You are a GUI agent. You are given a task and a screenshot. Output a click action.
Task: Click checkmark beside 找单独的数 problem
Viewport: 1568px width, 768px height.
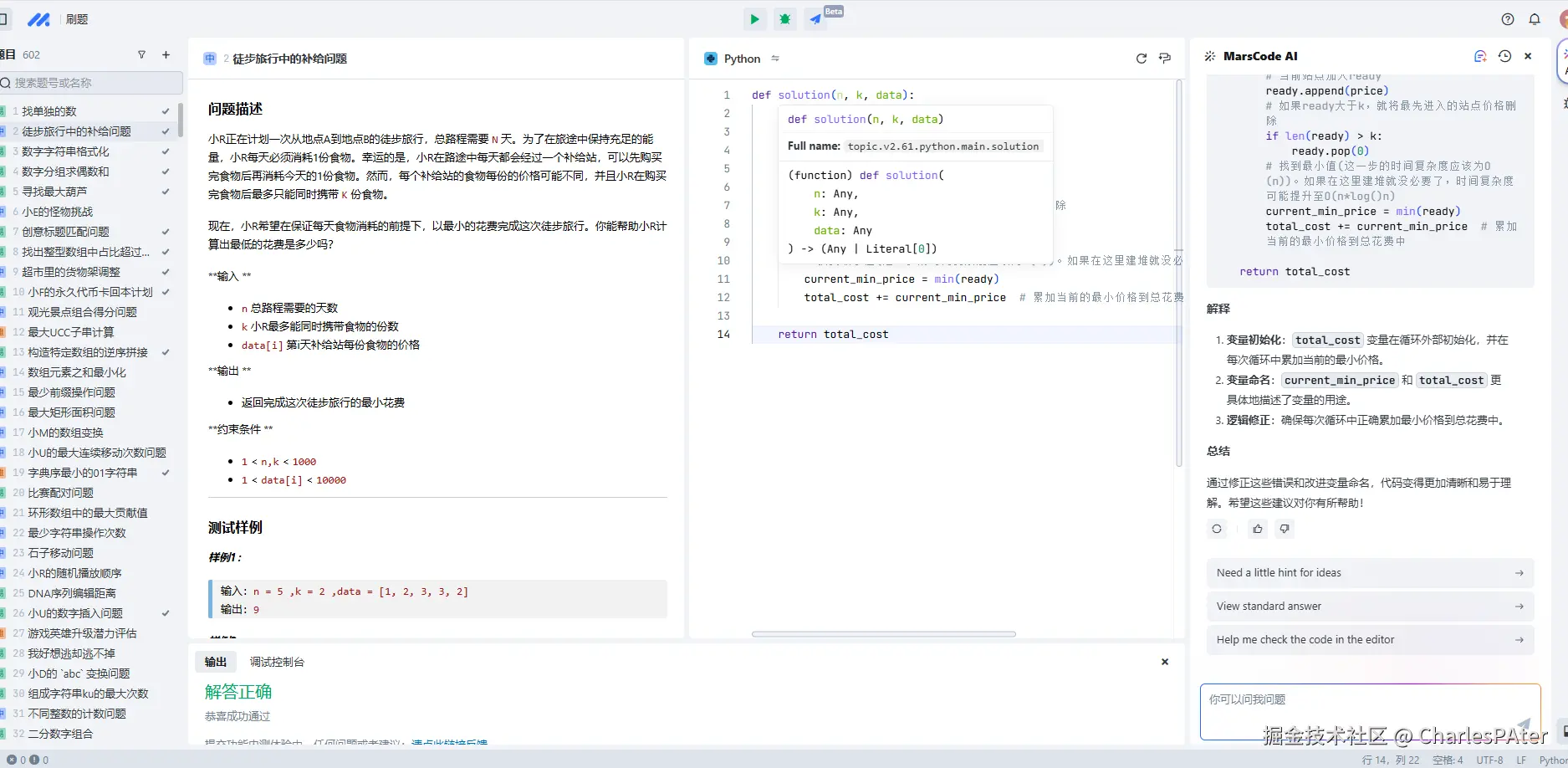click(166, 110)
